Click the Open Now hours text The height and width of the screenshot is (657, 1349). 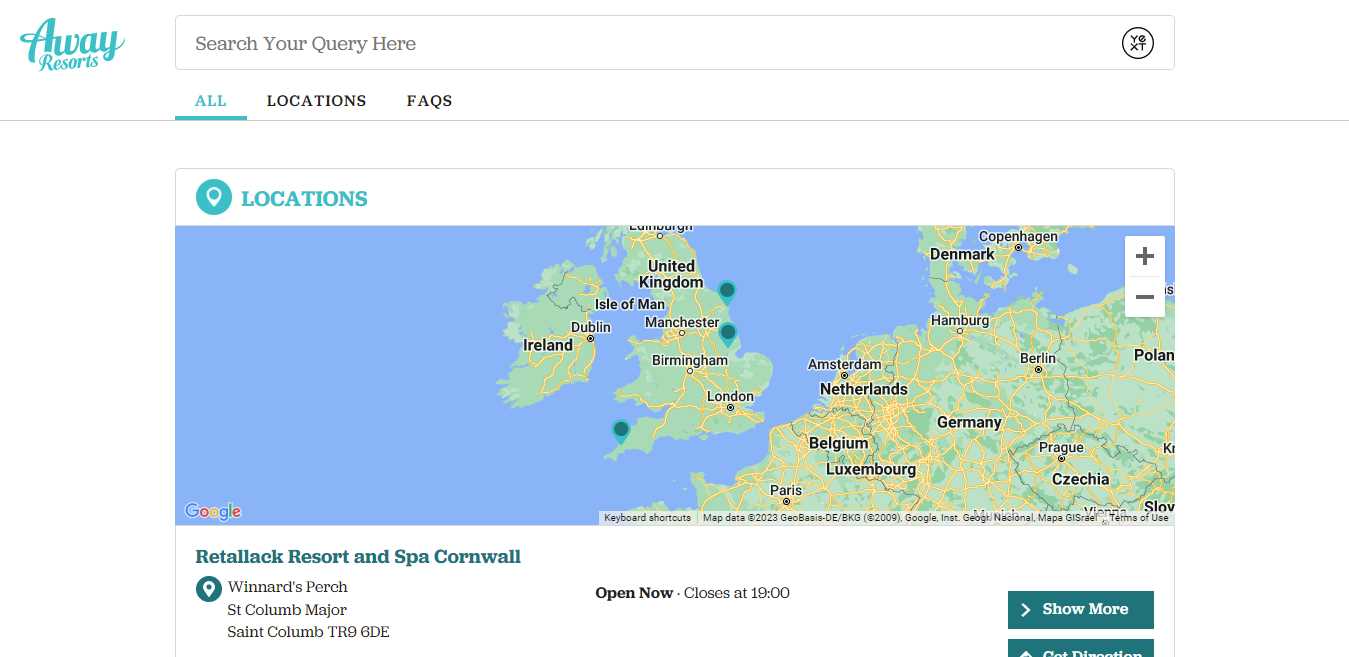pos(692,593)
